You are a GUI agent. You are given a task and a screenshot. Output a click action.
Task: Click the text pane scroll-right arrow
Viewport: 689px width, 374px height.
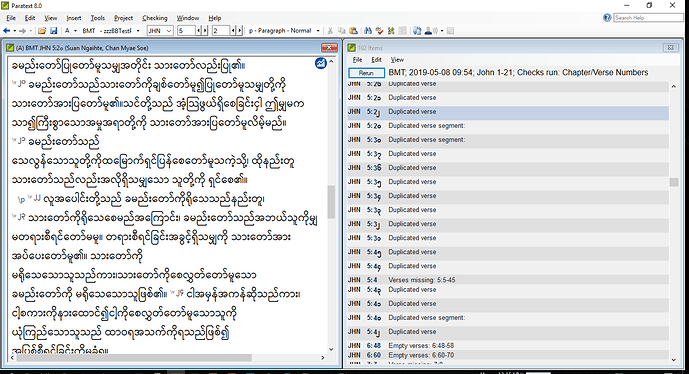pyautogui.click(x=323, y=358)
